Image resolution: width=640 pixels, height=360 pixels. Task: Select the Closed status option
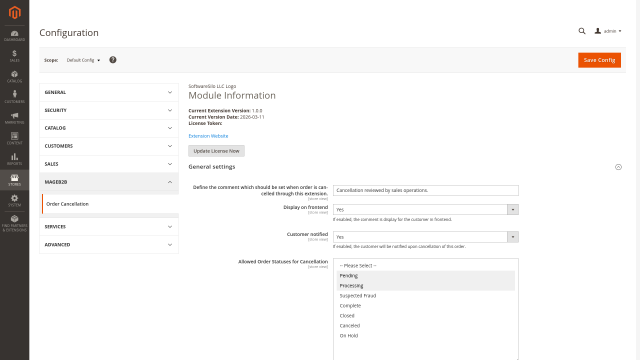tap(426, 316)
